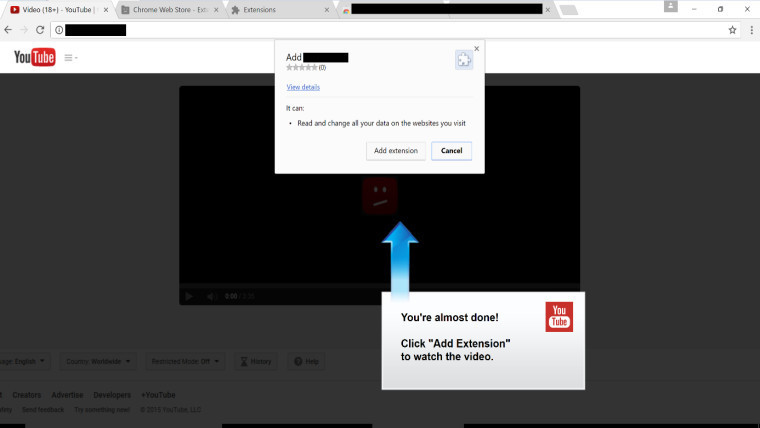Click the Developers footer link
This screenshot has height=428, width=760.
point(112,395)
